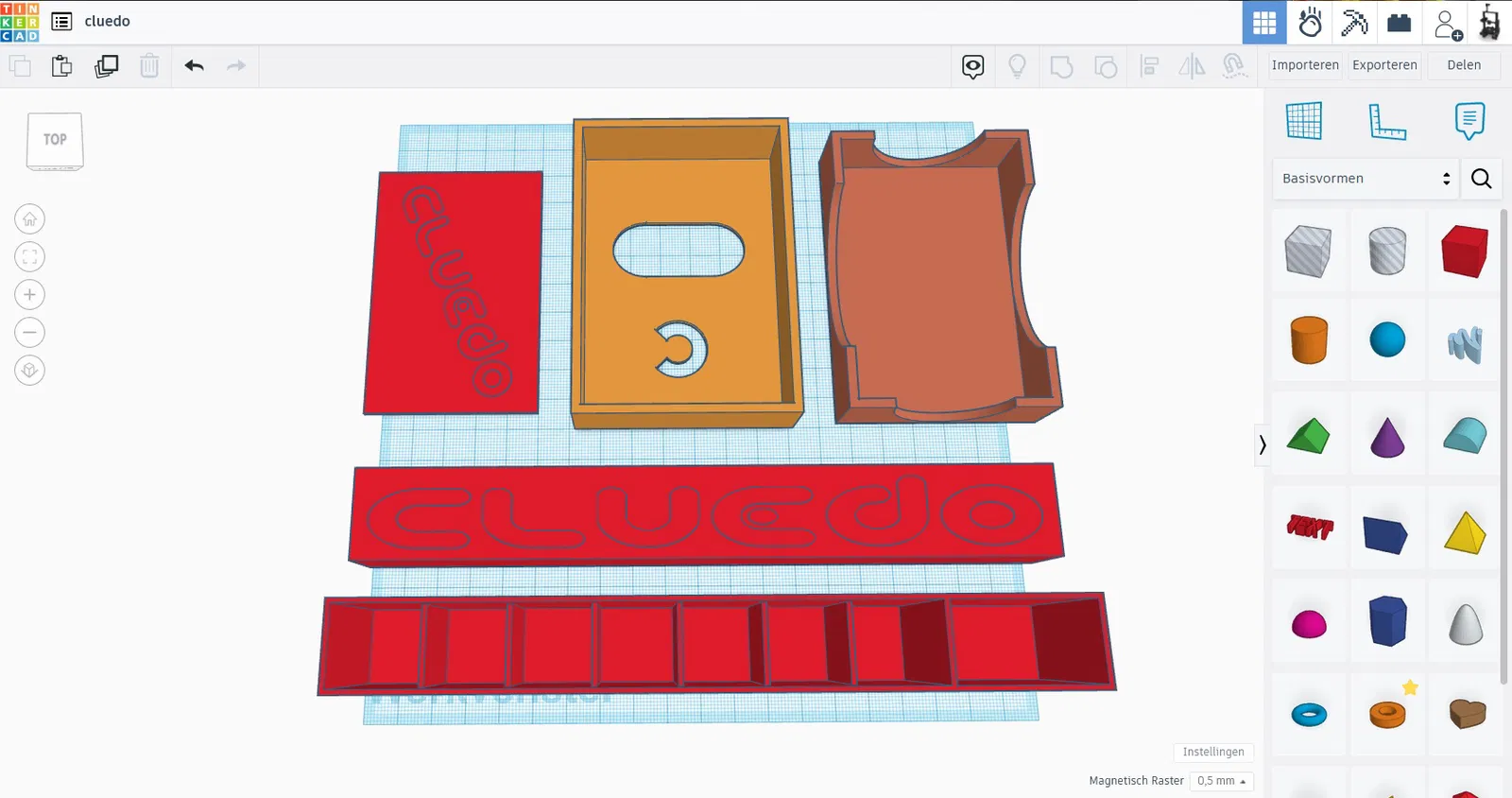
Task: Switch to the Bricks mode
Action: pyautogui.click(x=1400, y=22)
